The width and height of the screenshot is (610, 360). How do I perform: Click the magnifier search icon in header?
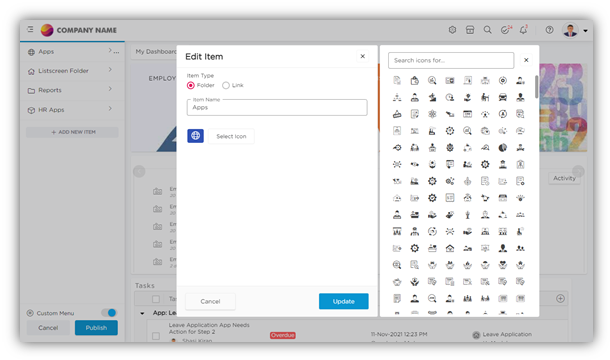pyautogui.click(x=487, y=30)
